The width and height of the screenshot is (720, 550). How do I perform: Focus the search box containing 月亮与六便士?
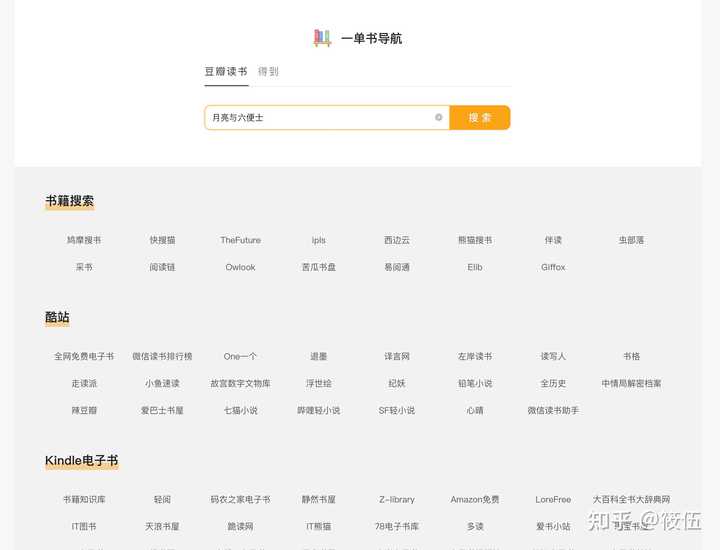(x=327, y=118)
